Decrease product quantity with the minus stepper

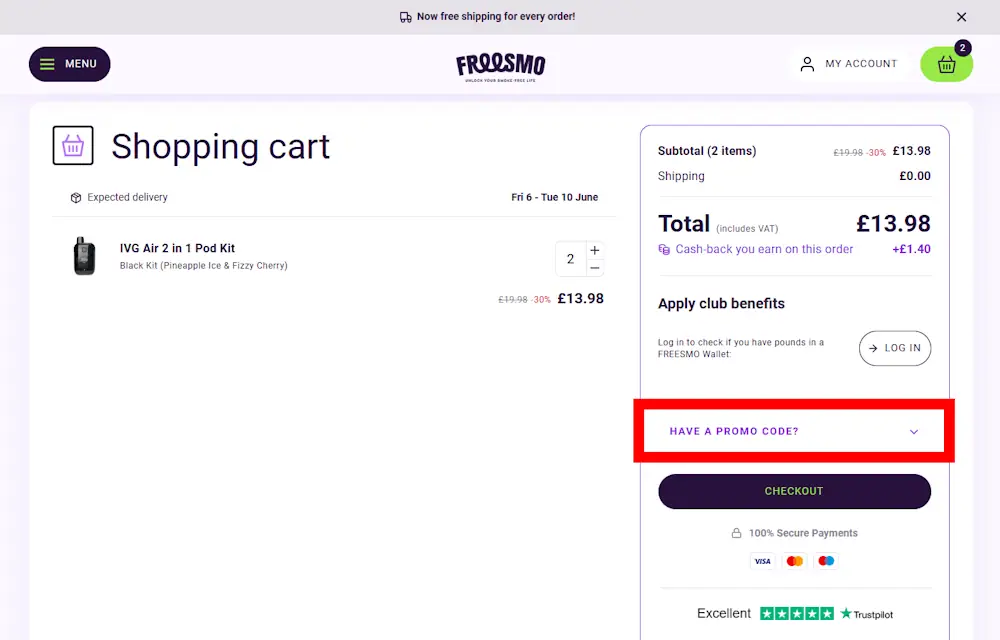click(x=593, y=266)
